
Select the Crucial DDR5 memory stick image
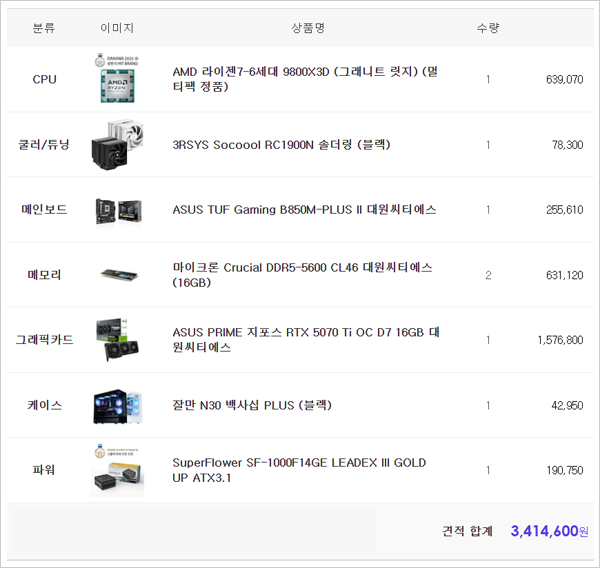tap(117, 275)
